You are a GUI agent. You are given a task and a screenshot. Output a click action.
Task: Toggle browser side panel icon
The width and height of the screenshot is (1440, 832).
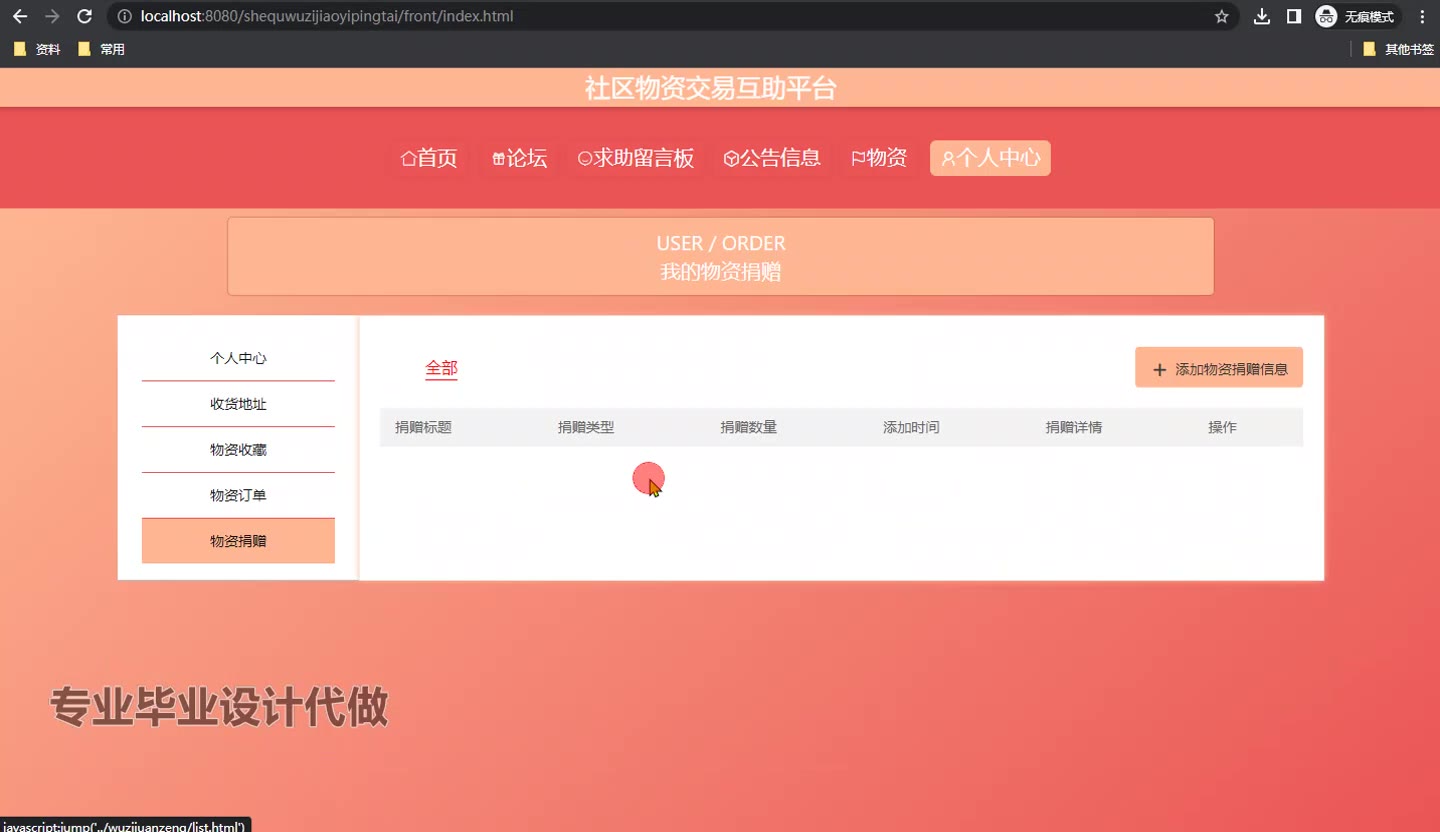click(1294, 16)
